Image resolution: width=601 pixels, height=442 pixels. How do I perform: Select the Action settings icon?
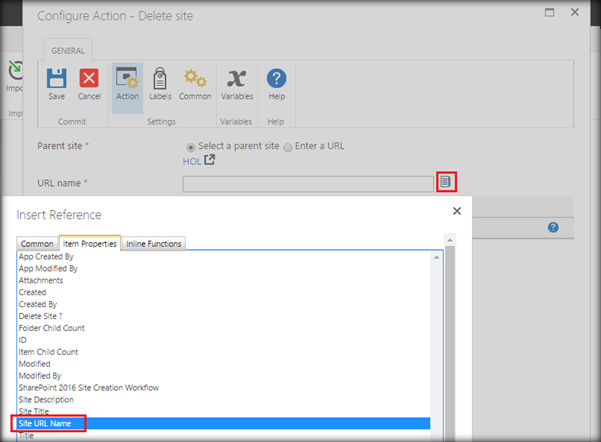[127, 78]
